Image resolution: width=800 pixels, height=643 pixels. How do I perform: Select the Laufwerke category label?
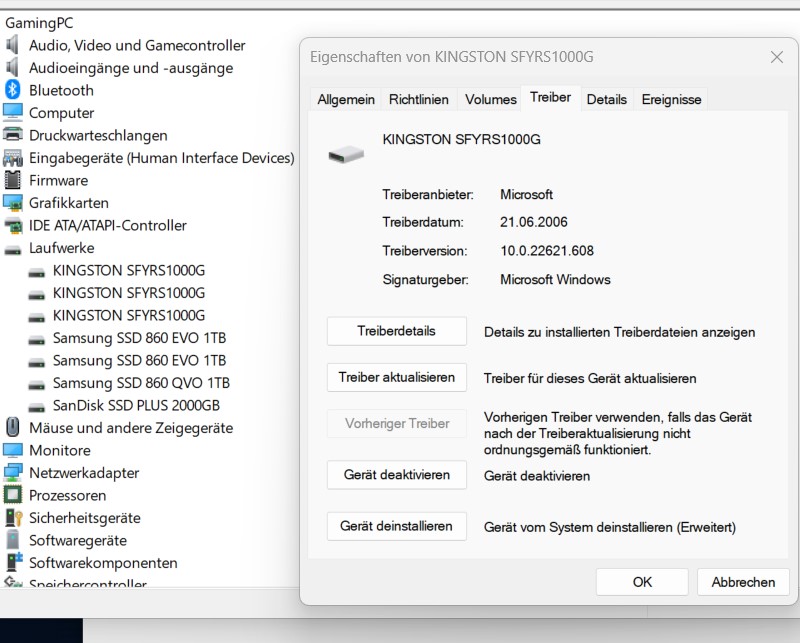61,248
